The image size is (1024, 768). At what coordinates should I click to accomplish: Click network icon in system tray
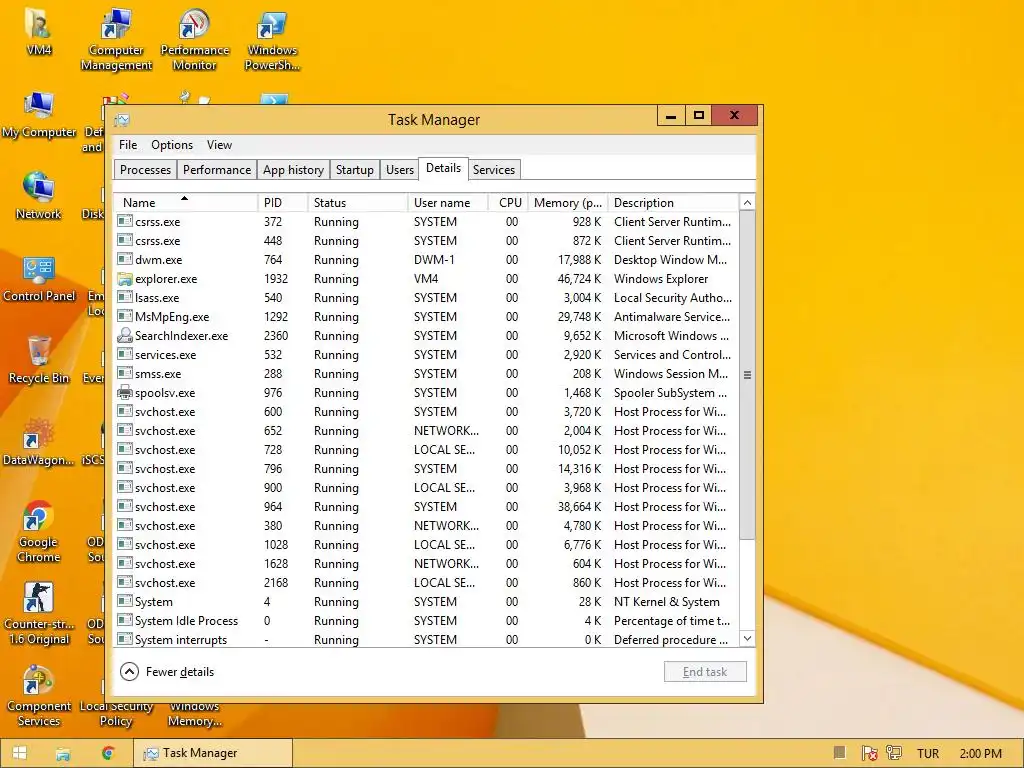tap(894, 754)
